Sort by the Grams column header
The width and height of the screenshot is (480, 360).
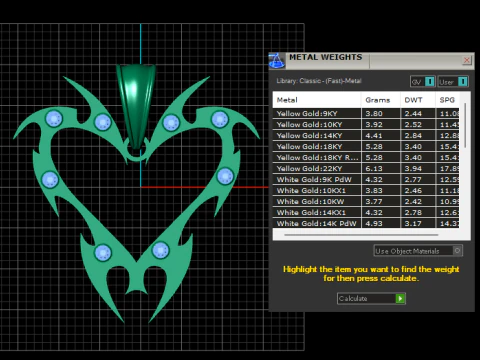[380, 100]
